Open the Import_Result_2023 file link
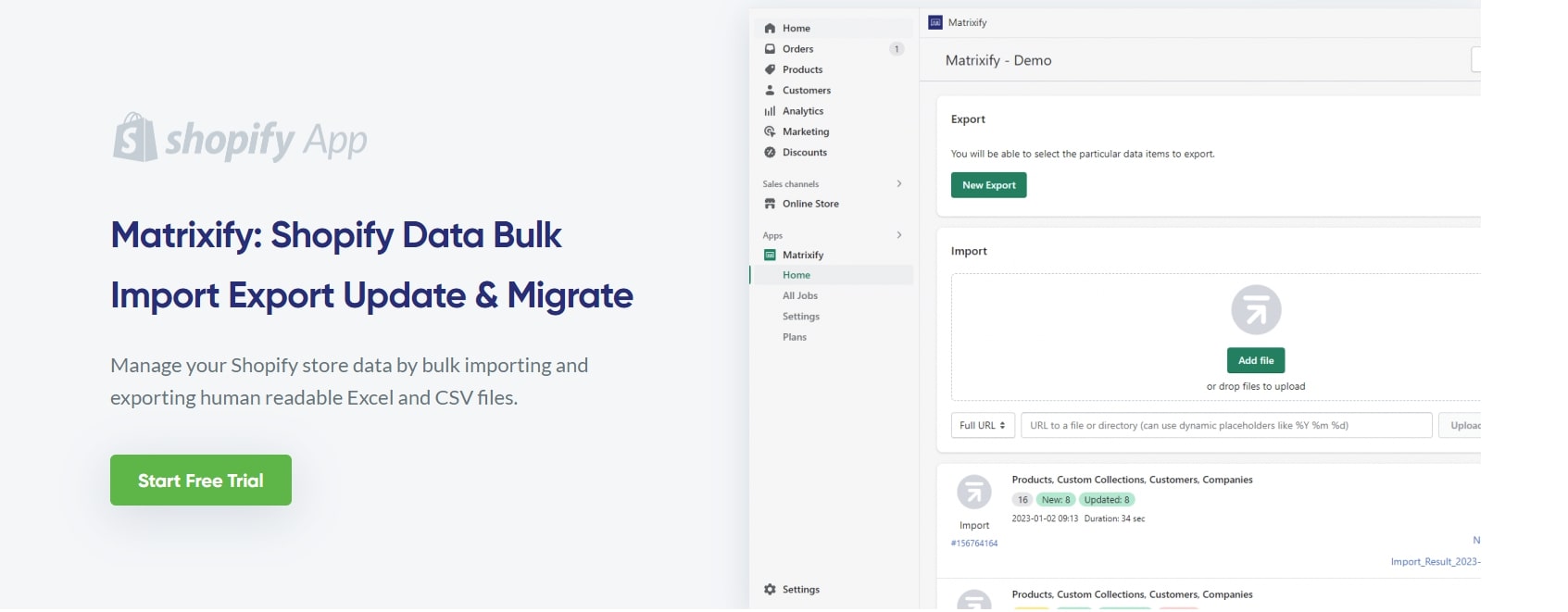Screen dimensions: 1568x612 [x=1436, y=562]
